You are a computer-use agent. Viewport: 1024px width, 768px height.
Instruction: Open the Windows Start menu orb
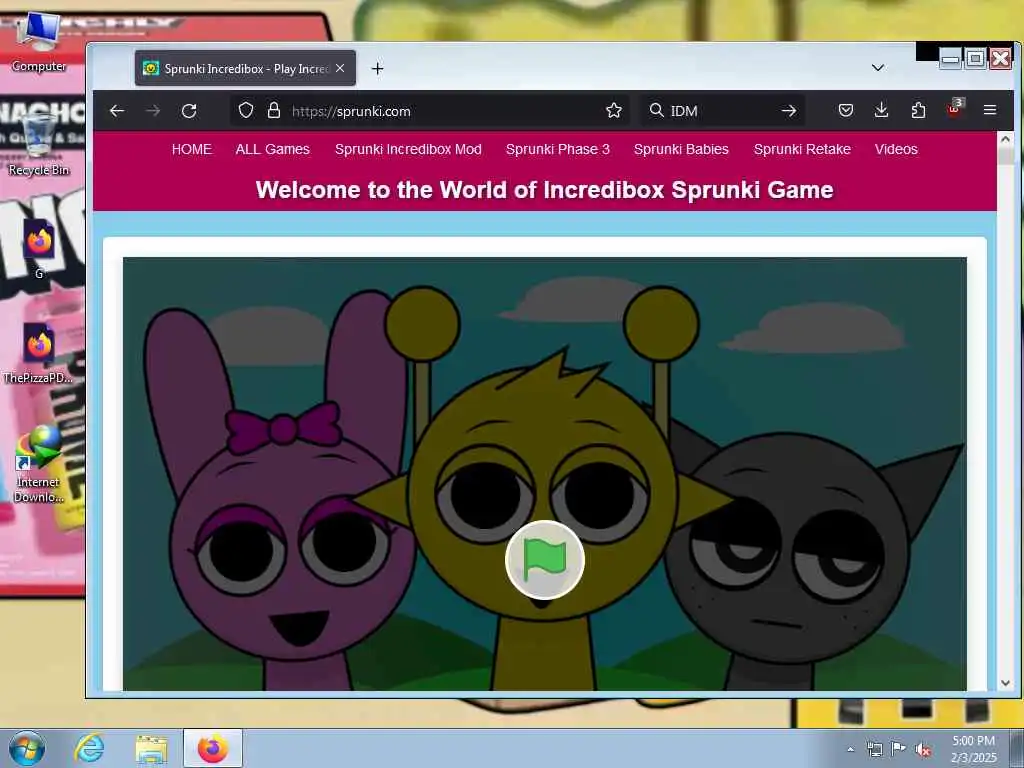point(27,748)
